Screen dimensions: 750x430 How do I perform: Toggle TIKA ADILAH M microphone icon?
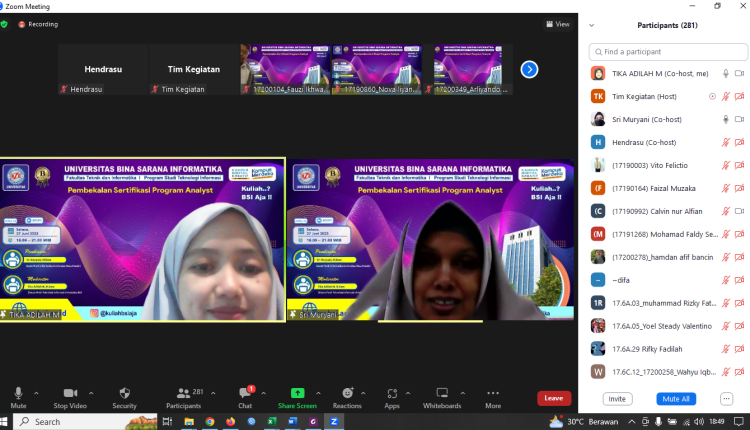pos(726,74)
